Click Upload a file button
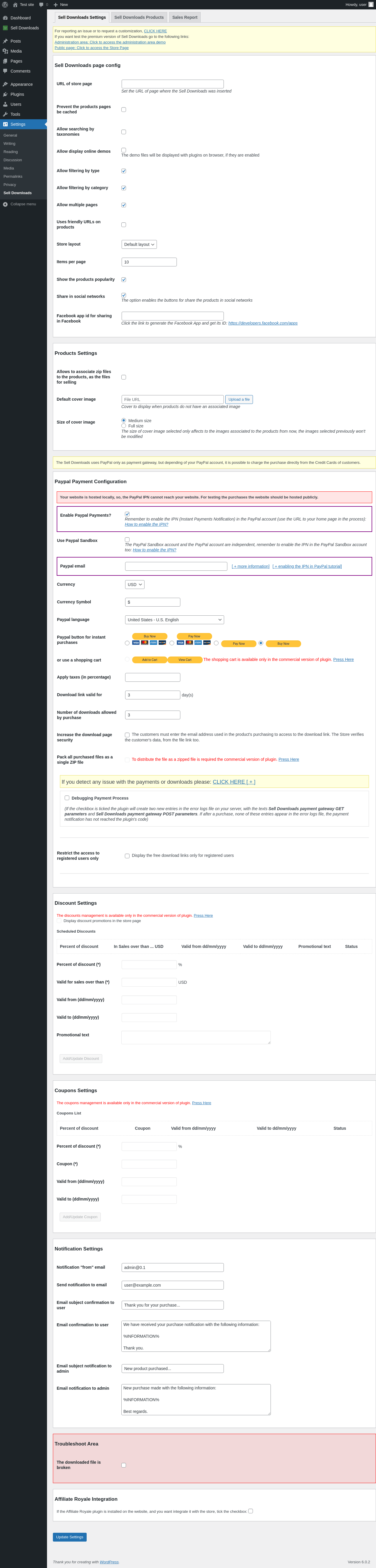The height and width of the screenshot is (1568, 376). [239, 399]
